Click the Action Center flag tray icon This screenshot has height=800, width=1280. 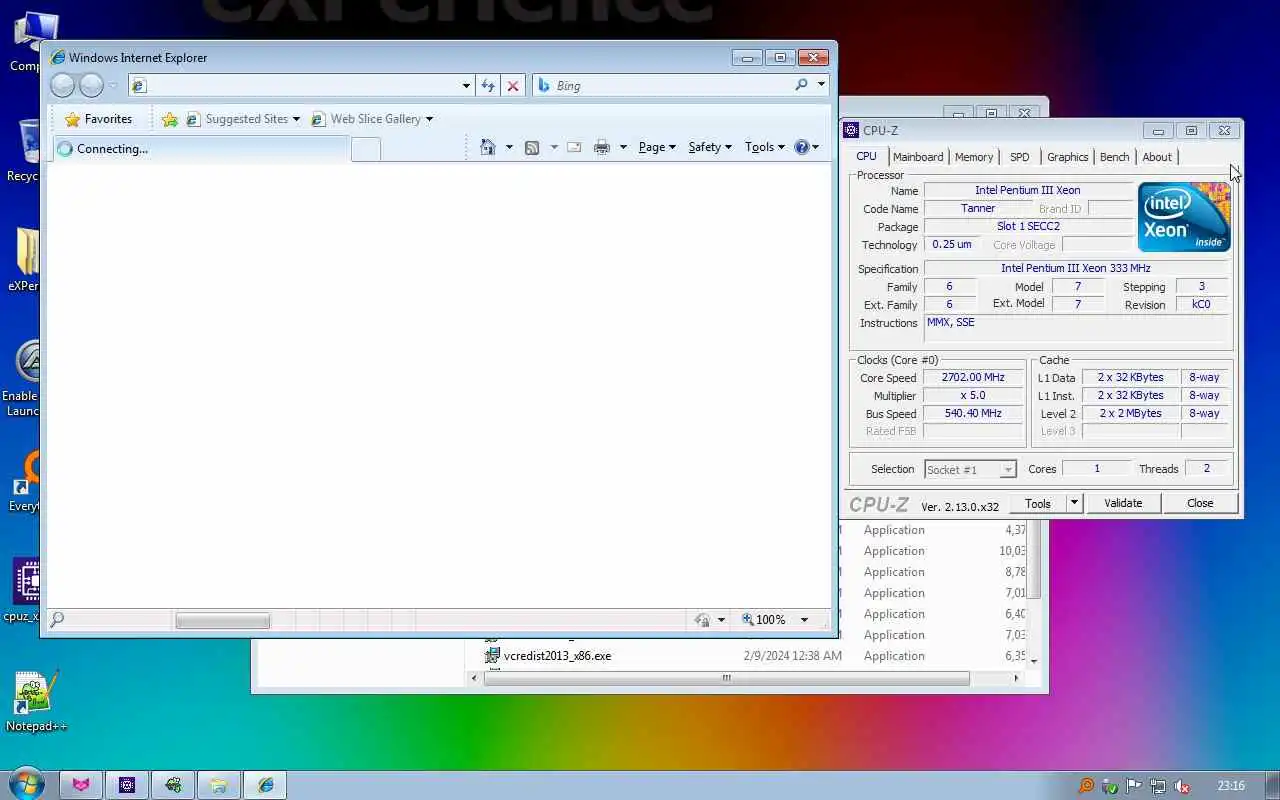(x=1133, y=786)
